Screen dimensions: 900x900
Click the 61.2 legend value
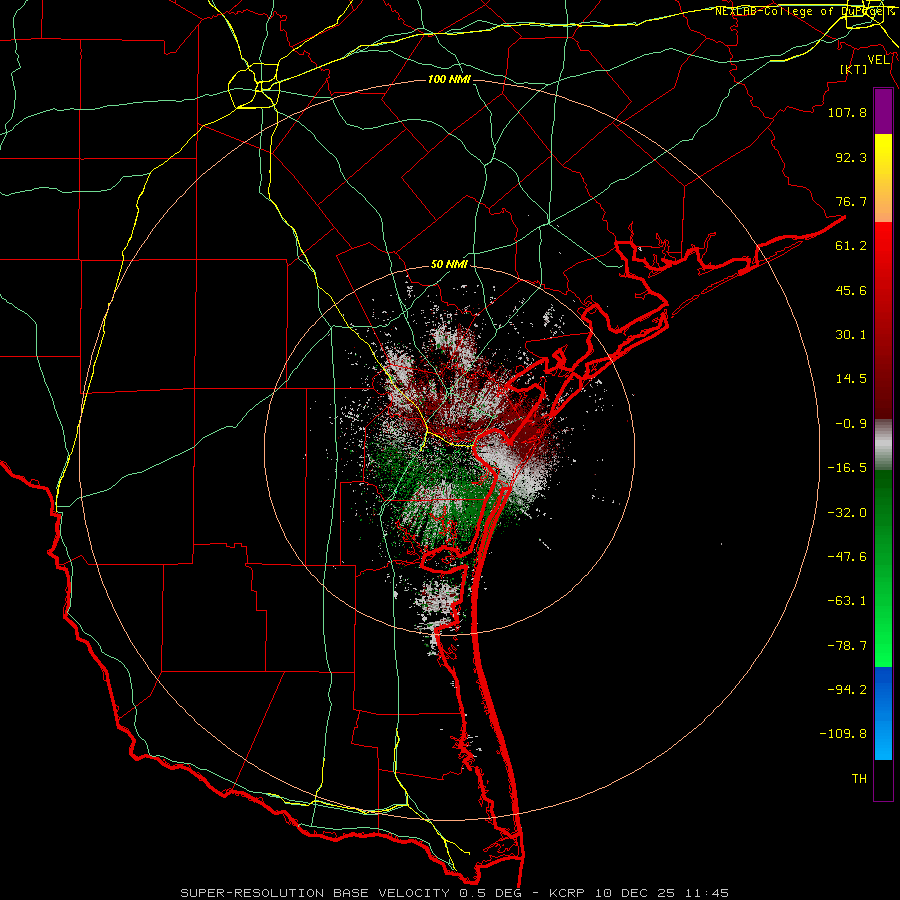click(851, 246)
